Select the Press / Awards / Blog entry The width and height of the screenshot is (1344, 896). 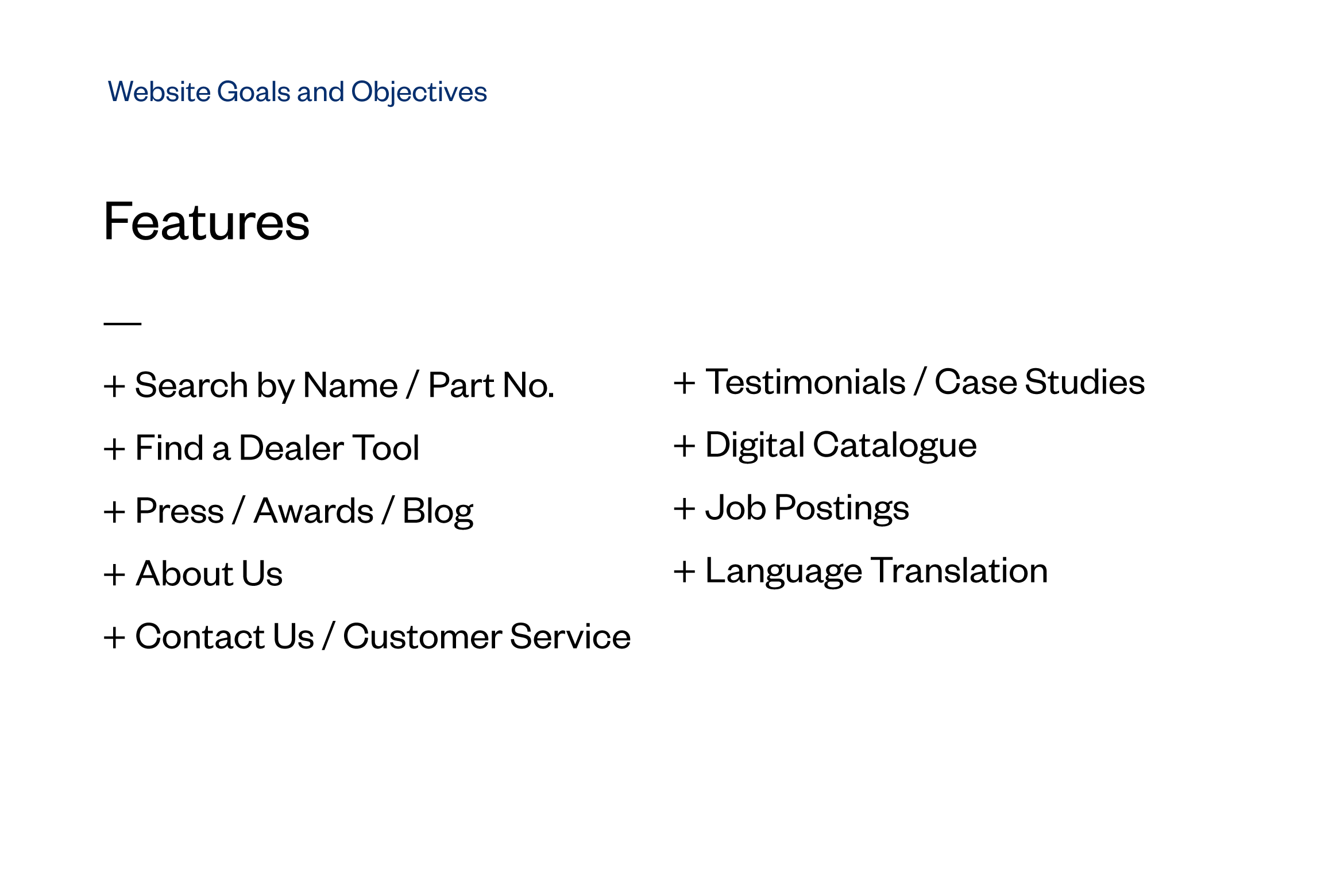(x=304, y=511)
